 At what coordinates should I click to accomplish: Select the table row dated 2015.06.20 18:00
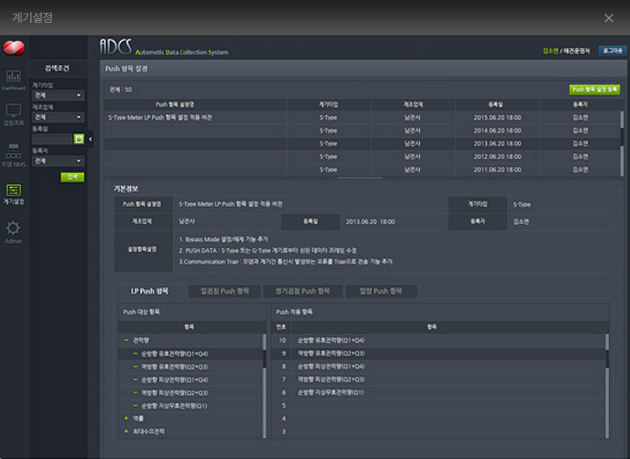[x=362, y=117]
